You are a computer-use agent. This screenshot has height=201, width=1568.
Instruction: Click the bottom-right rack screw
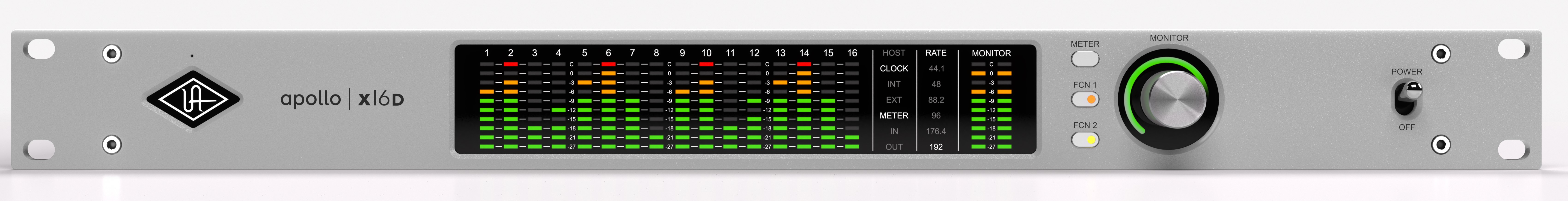tap(1441, 145)
